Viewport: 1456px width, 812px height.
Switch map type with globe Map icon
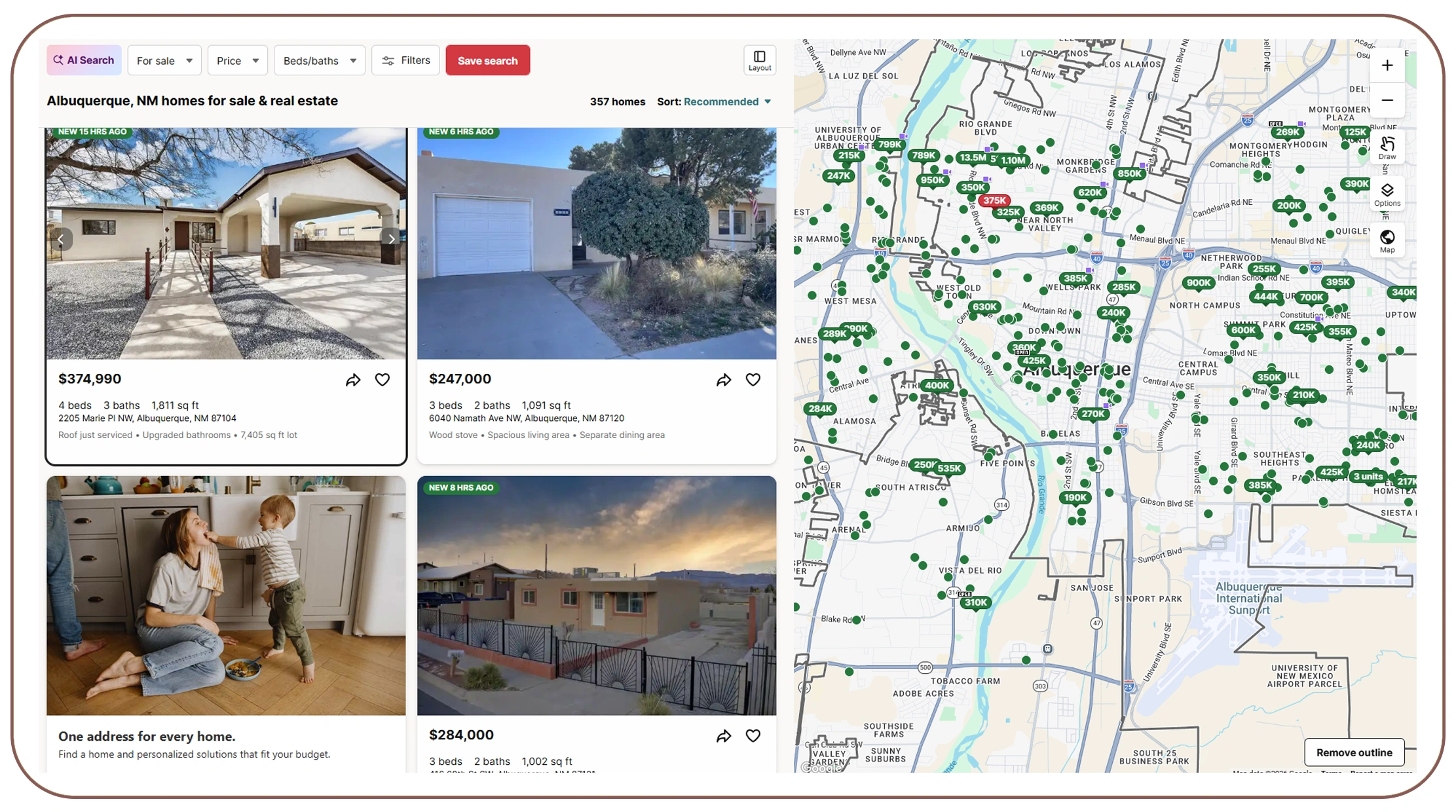pyautogui.click(x=1387, y=240)
